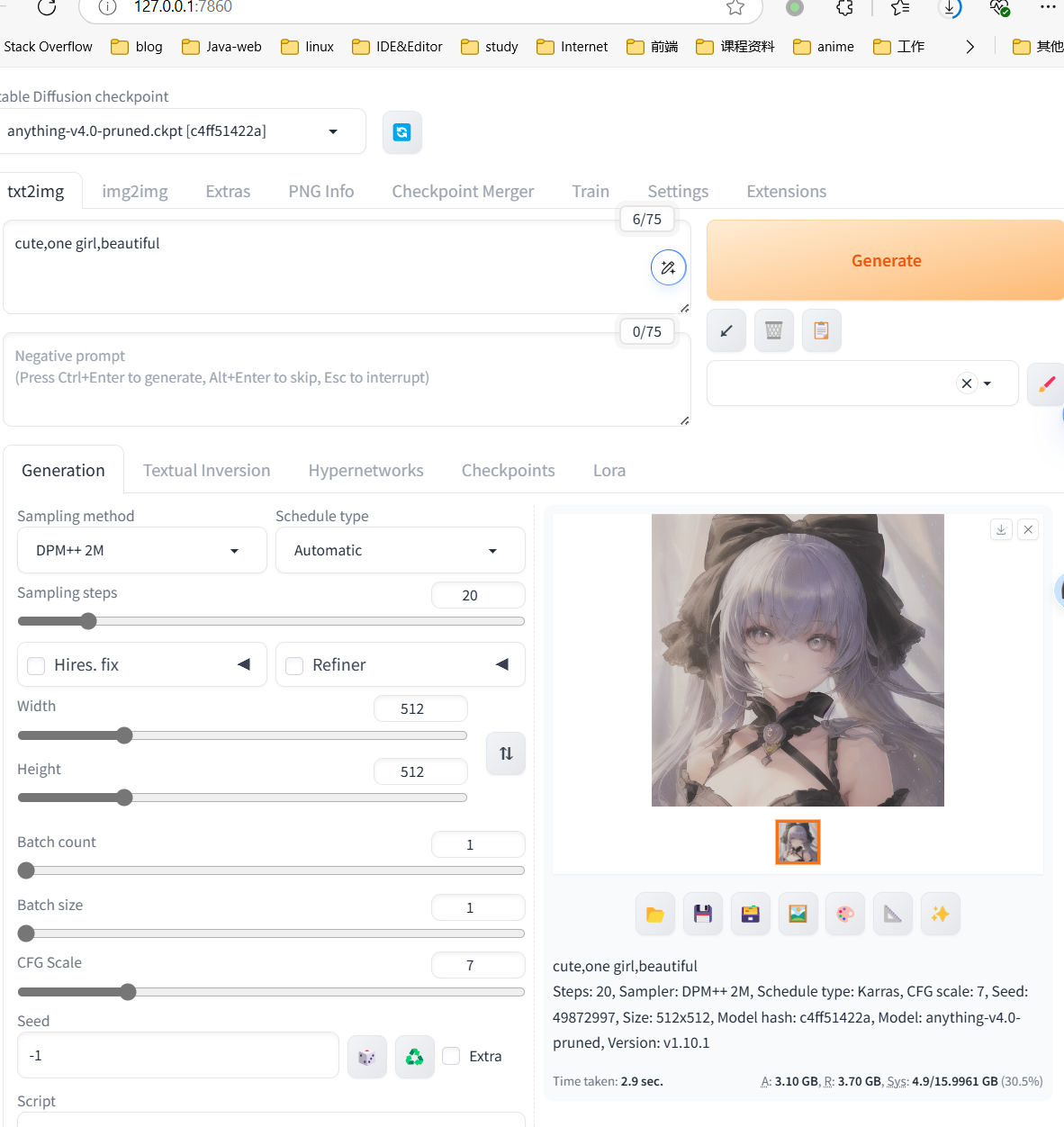Save the generated image with floppy disk icon
Screen dimensions: 1064x1127
[x=702, y=913]
